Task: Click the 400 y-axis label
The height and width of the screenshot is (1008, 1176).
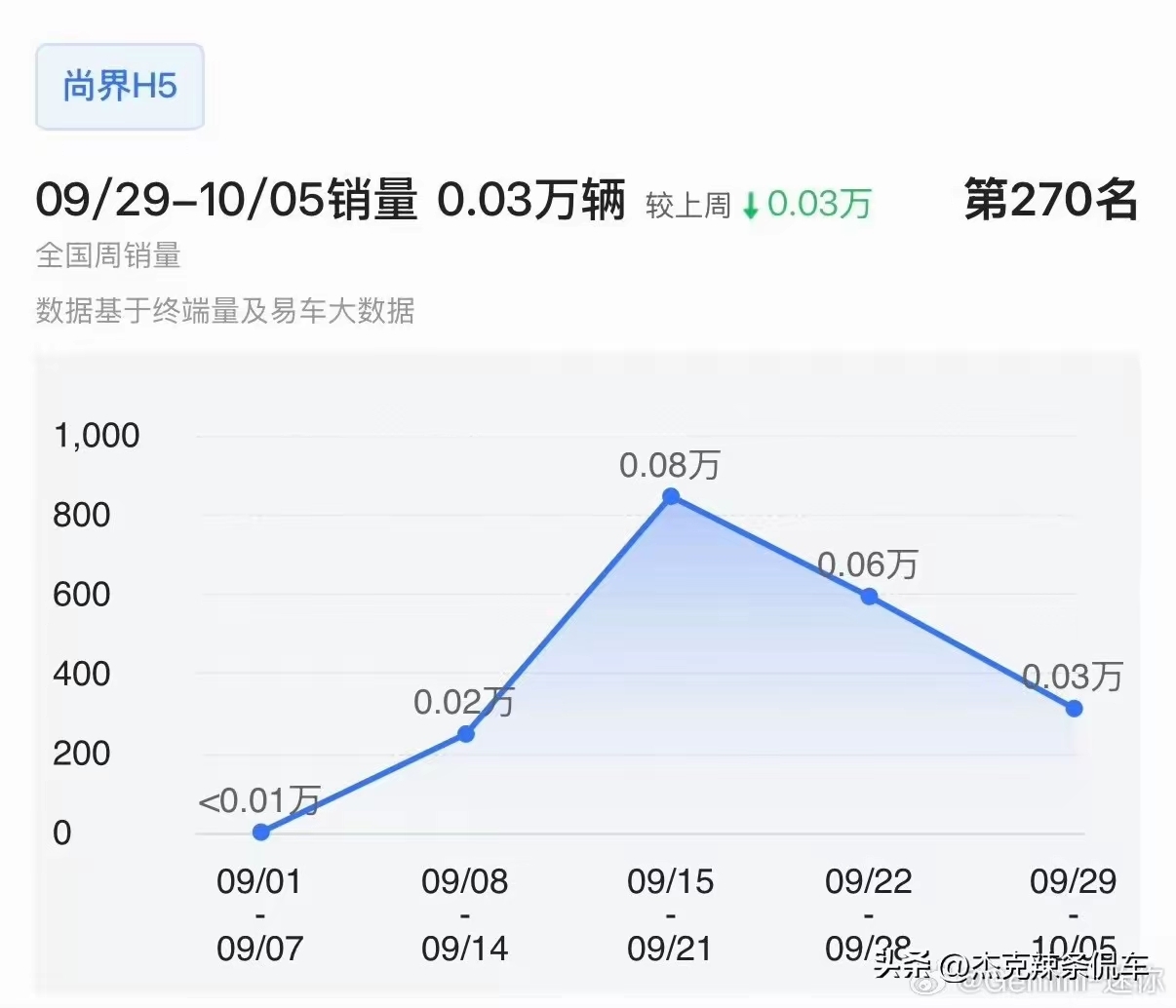Action: (x=82, y=674)
